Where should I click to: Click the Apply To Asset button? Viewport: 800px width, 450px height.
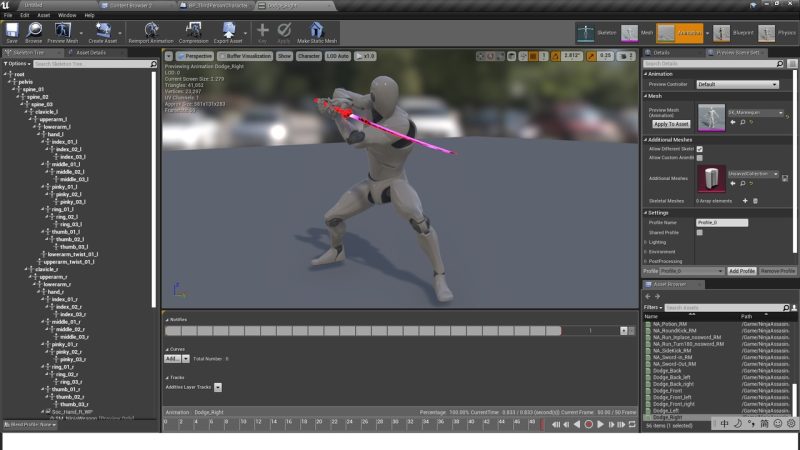671,124
